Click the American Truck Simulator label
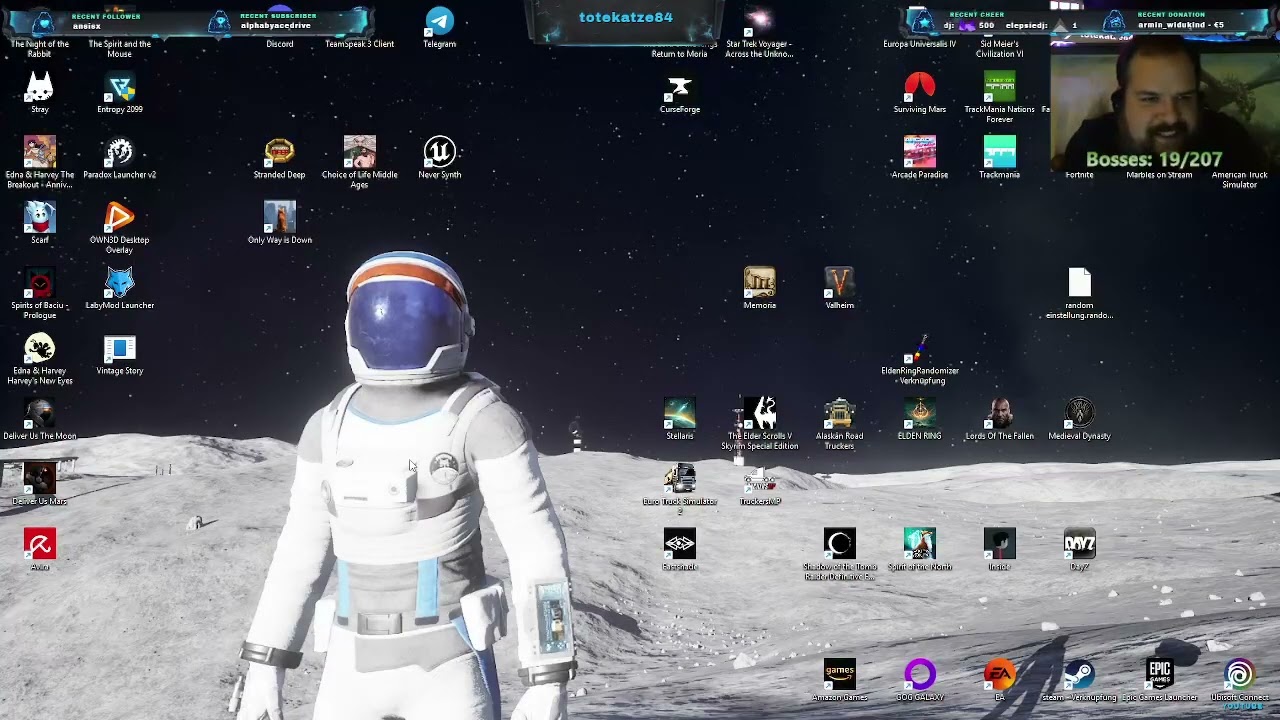This screenshot has height=720, width=1280. pyautogui.click(x=1240, y=180)
